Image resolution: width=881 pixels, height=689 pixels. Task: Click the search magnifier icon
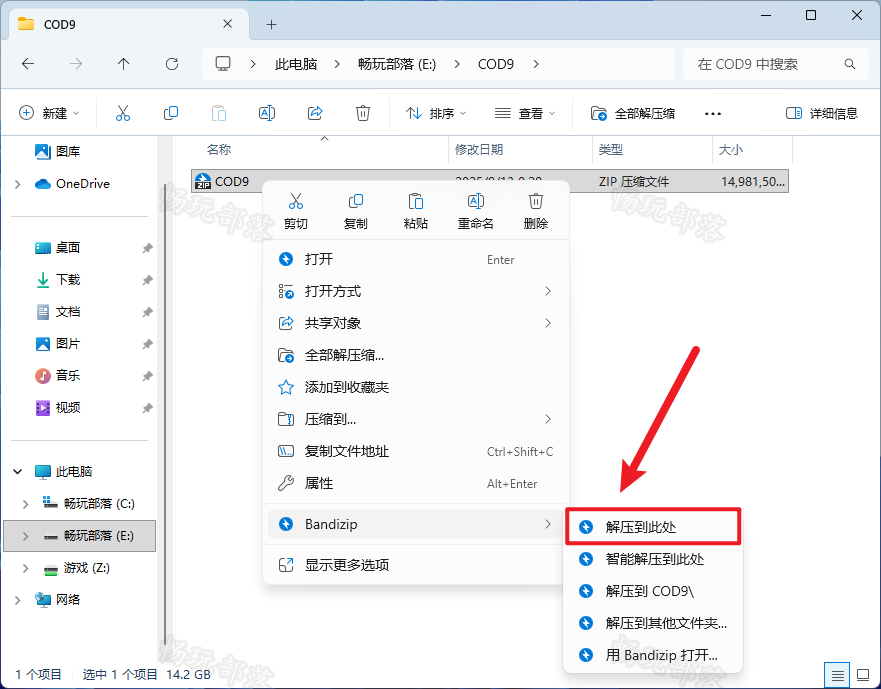[850, 64]
